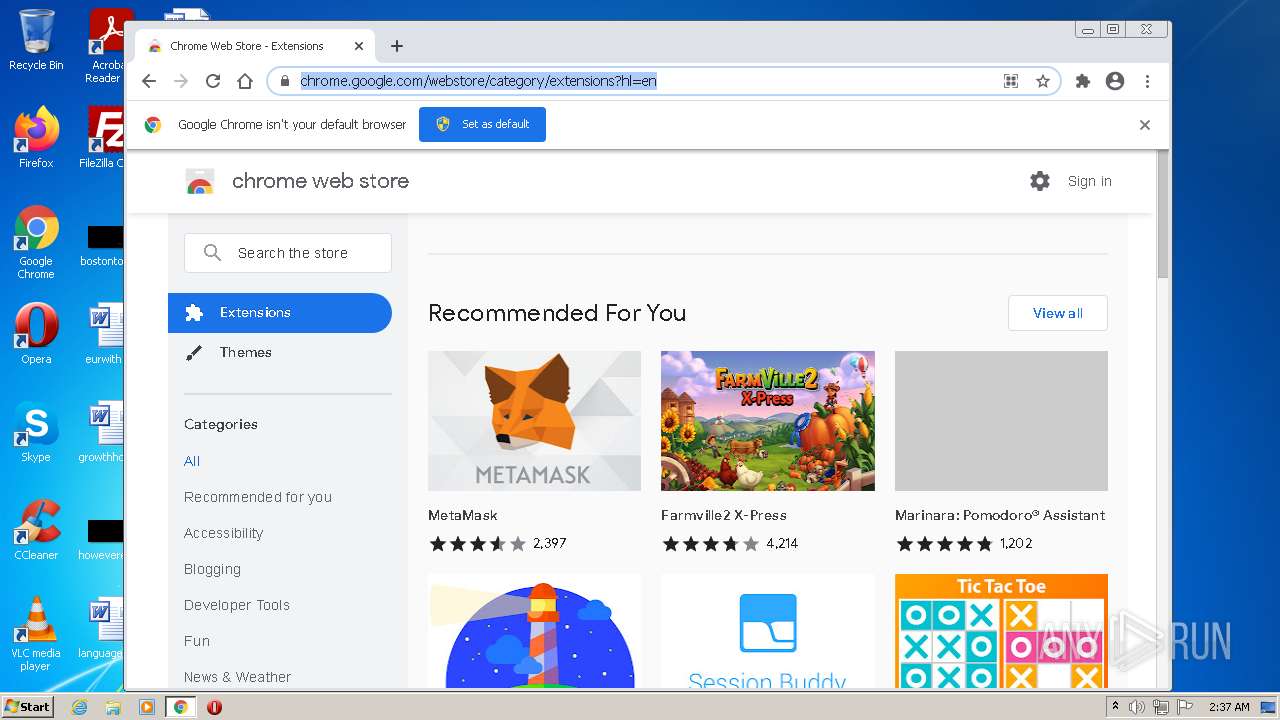Open the Opera taskbar icon

click(214, 707)
